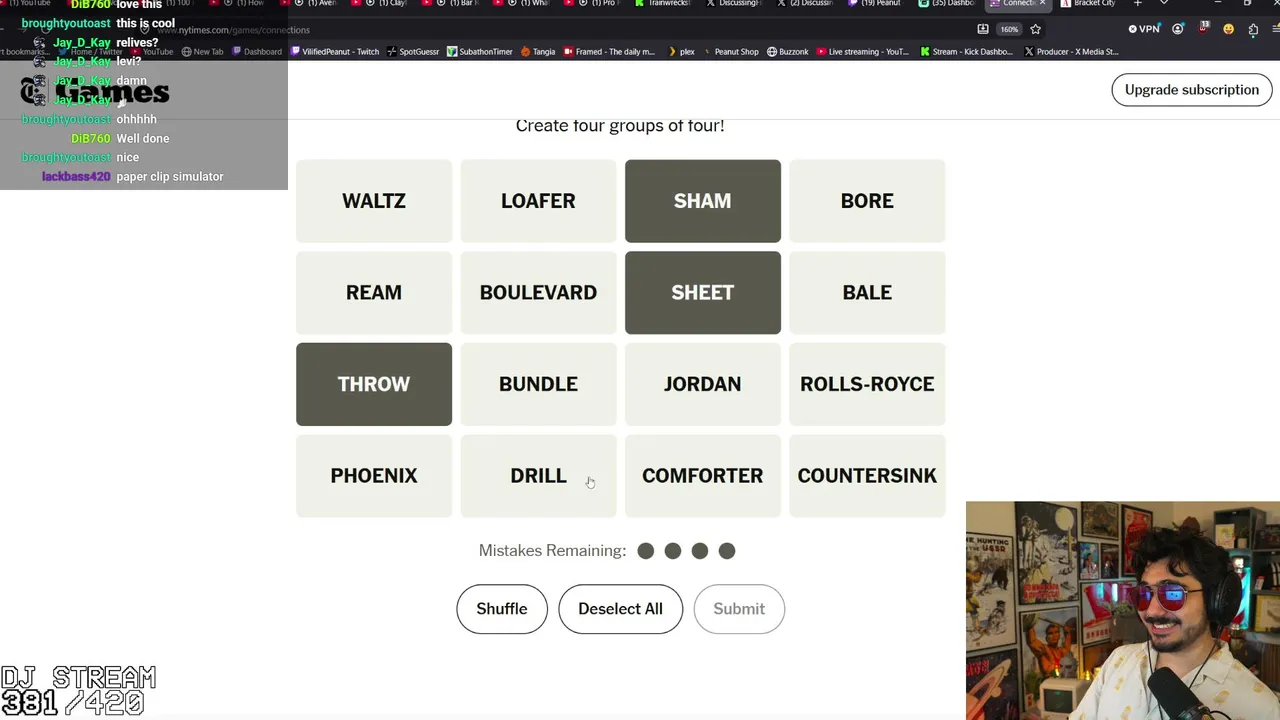The width and height of the screenshot is (1280, 720).
Task: Switch to the (35) Dashboard tab
Action: (947, 4)
